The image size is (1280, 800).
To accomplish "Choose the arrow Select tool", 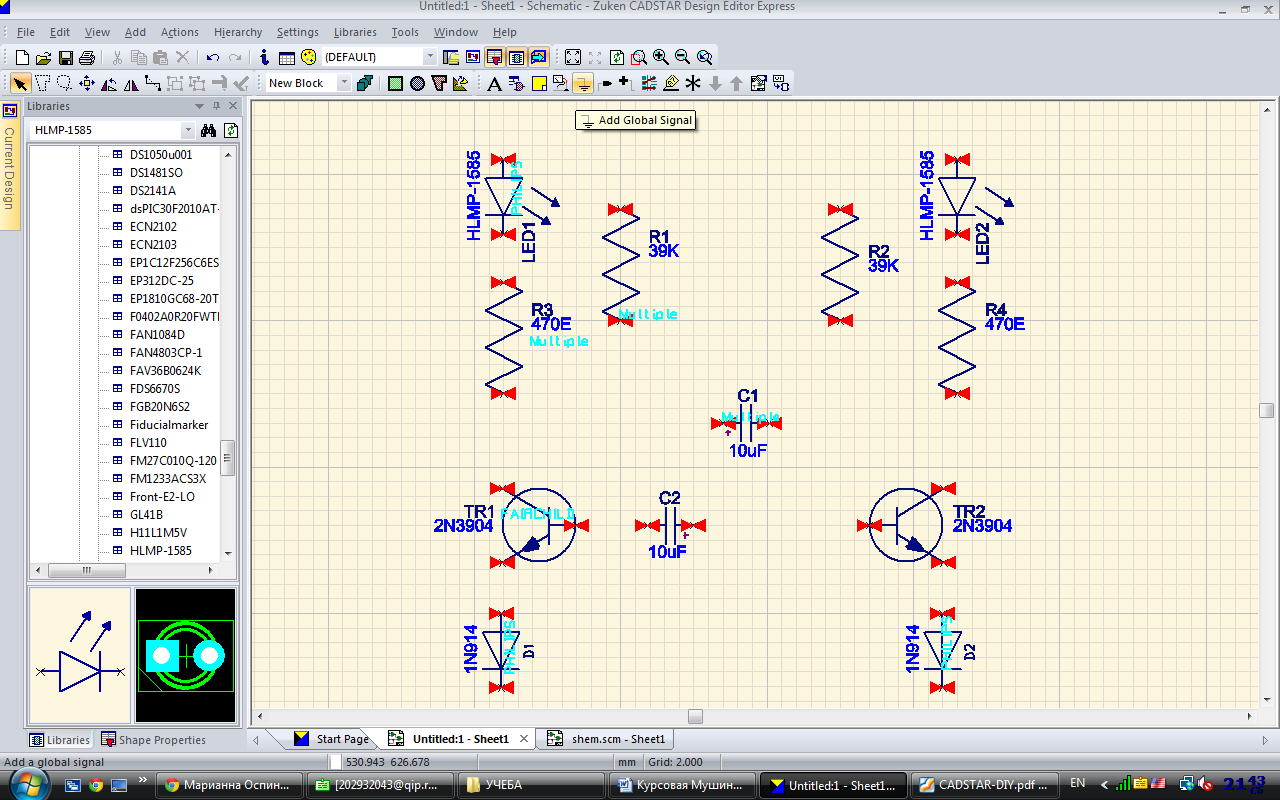I will (20, 84).
